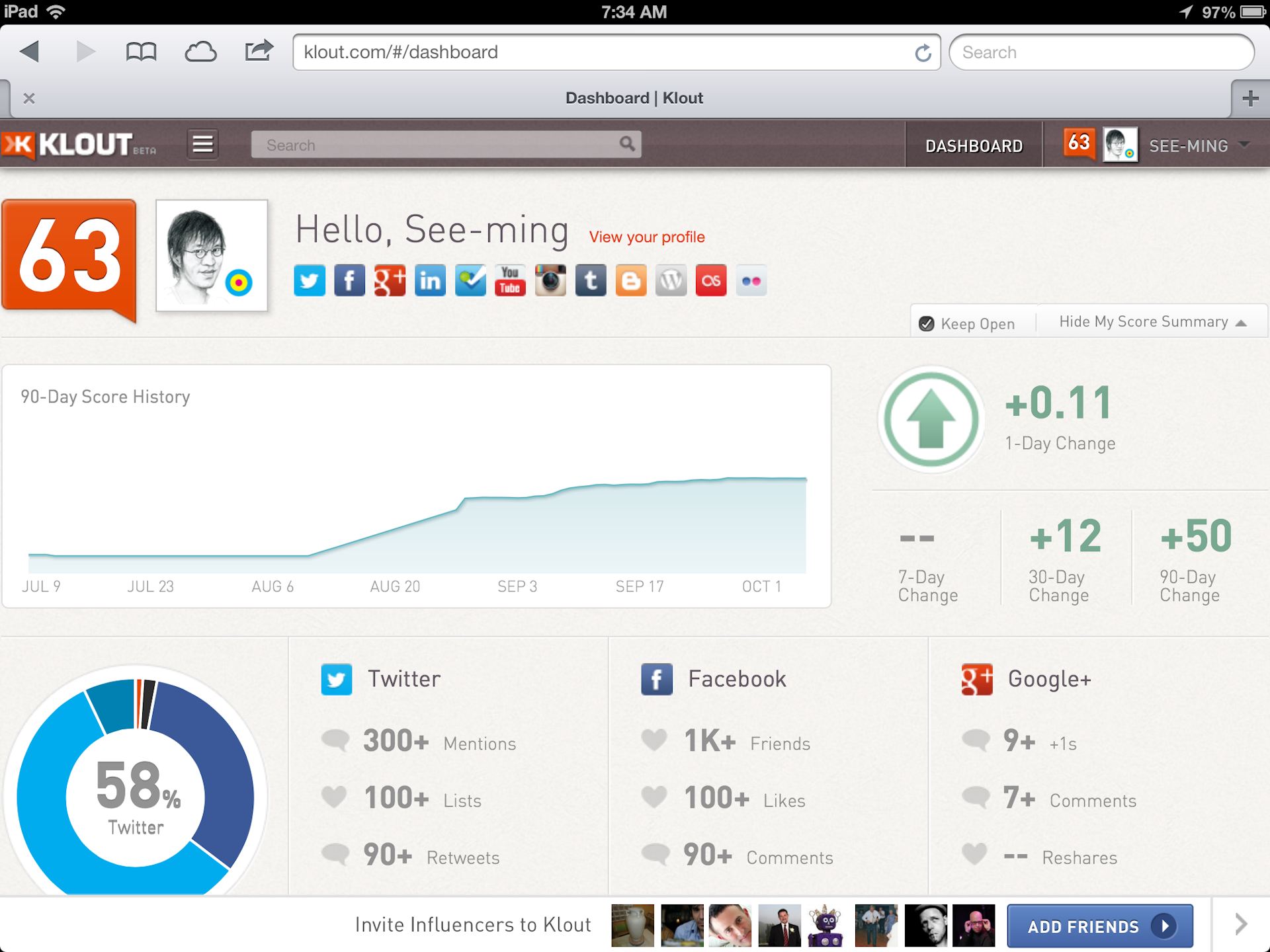Open the Flickr network icon
This screenshot has height=952, width=1270.
pyautogui.click(x=751, y=280)
